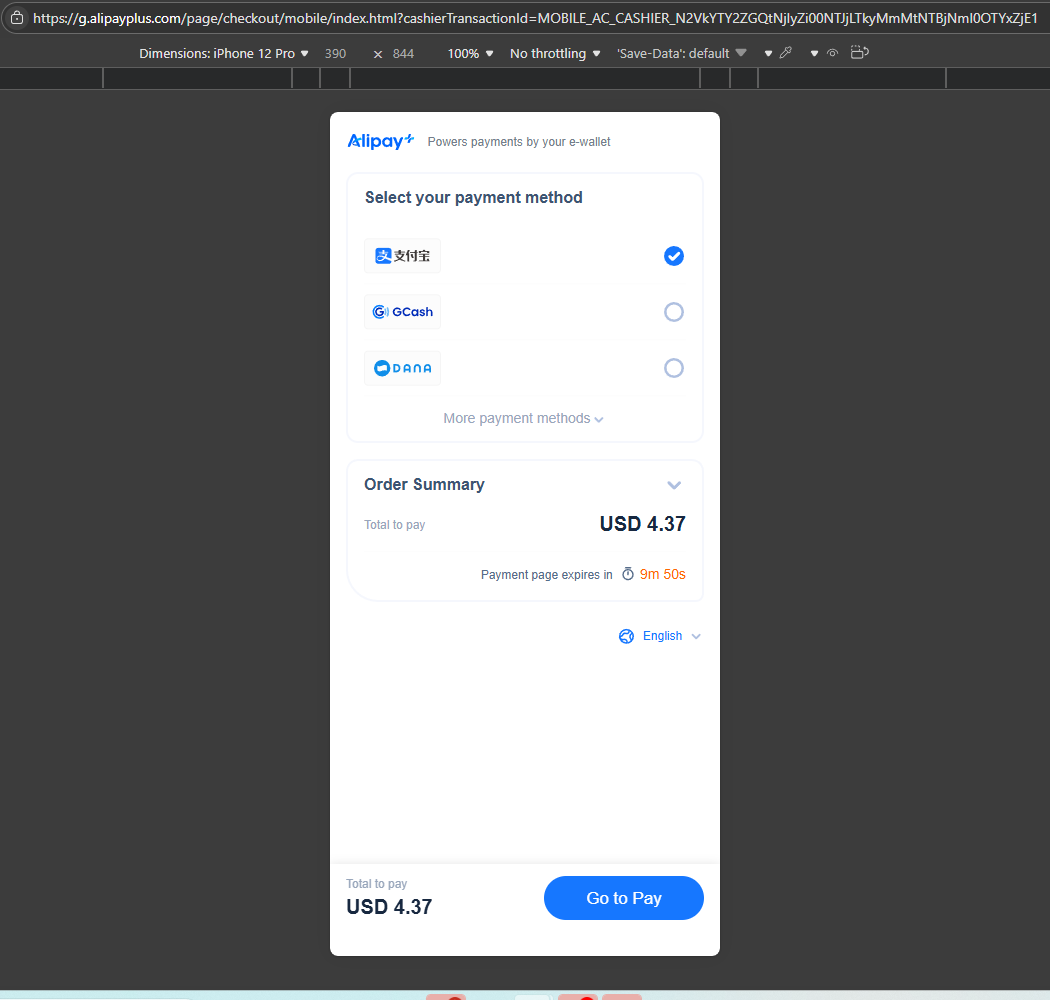Viewport: 1050px width, 1000px height.
Task: Click the USD 4.37 amount in Order Summary
Action: pos(642,524)
